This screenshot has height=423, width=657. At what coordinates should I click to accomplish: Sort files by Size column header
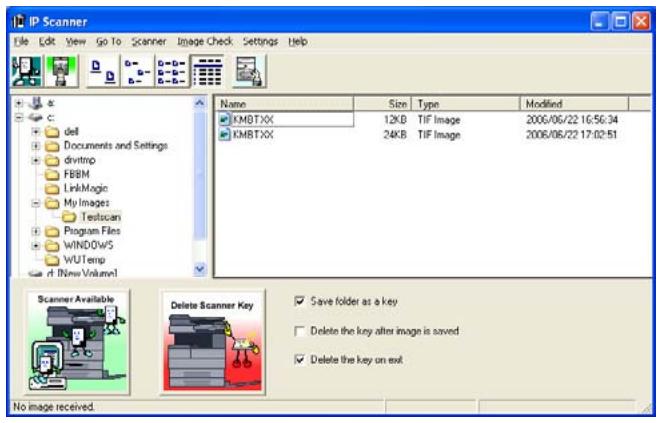[x=383, y=104]
